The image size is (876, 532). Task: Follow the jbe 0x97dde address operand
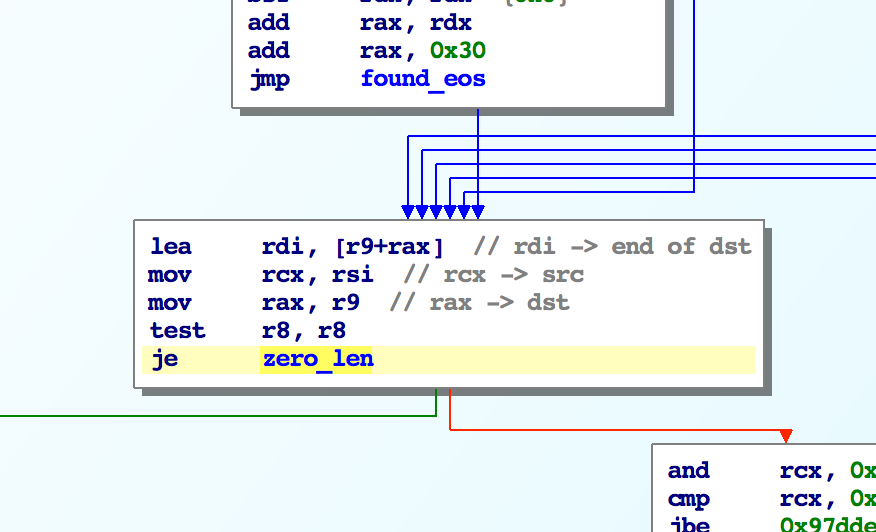pyautogui.click(x=827, y=526)
